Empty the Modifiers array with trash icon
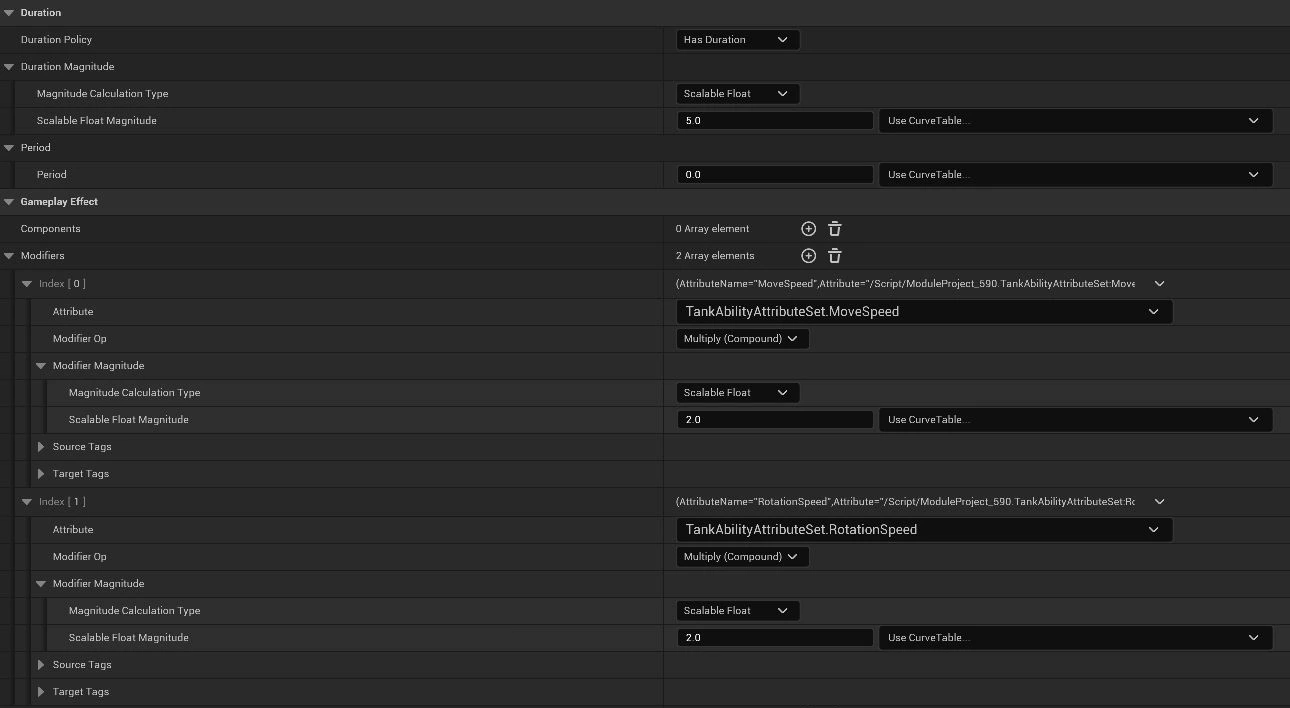The height and width of the screenshot is (708, 1290). [x=835, y=256]
